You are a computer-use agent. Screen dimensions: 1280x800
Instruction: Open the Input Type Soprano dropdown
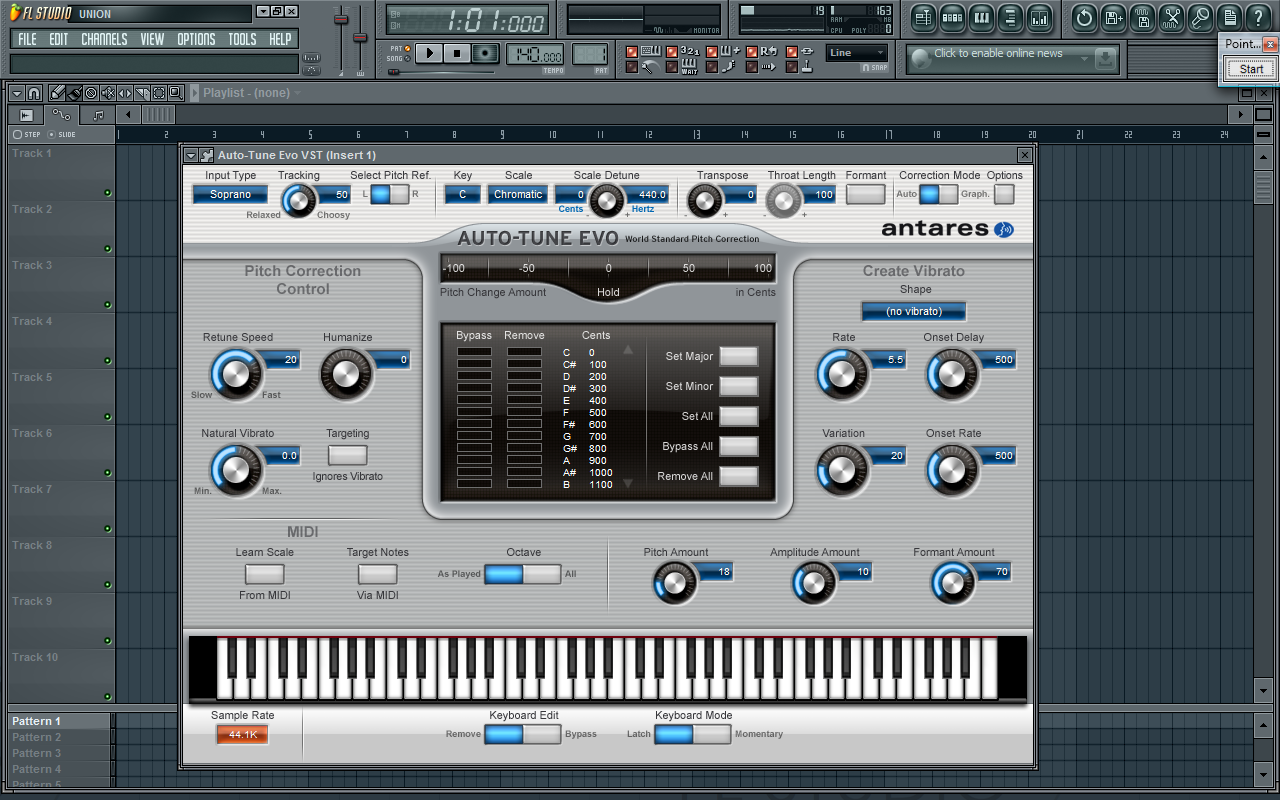(x=230, y=195)
